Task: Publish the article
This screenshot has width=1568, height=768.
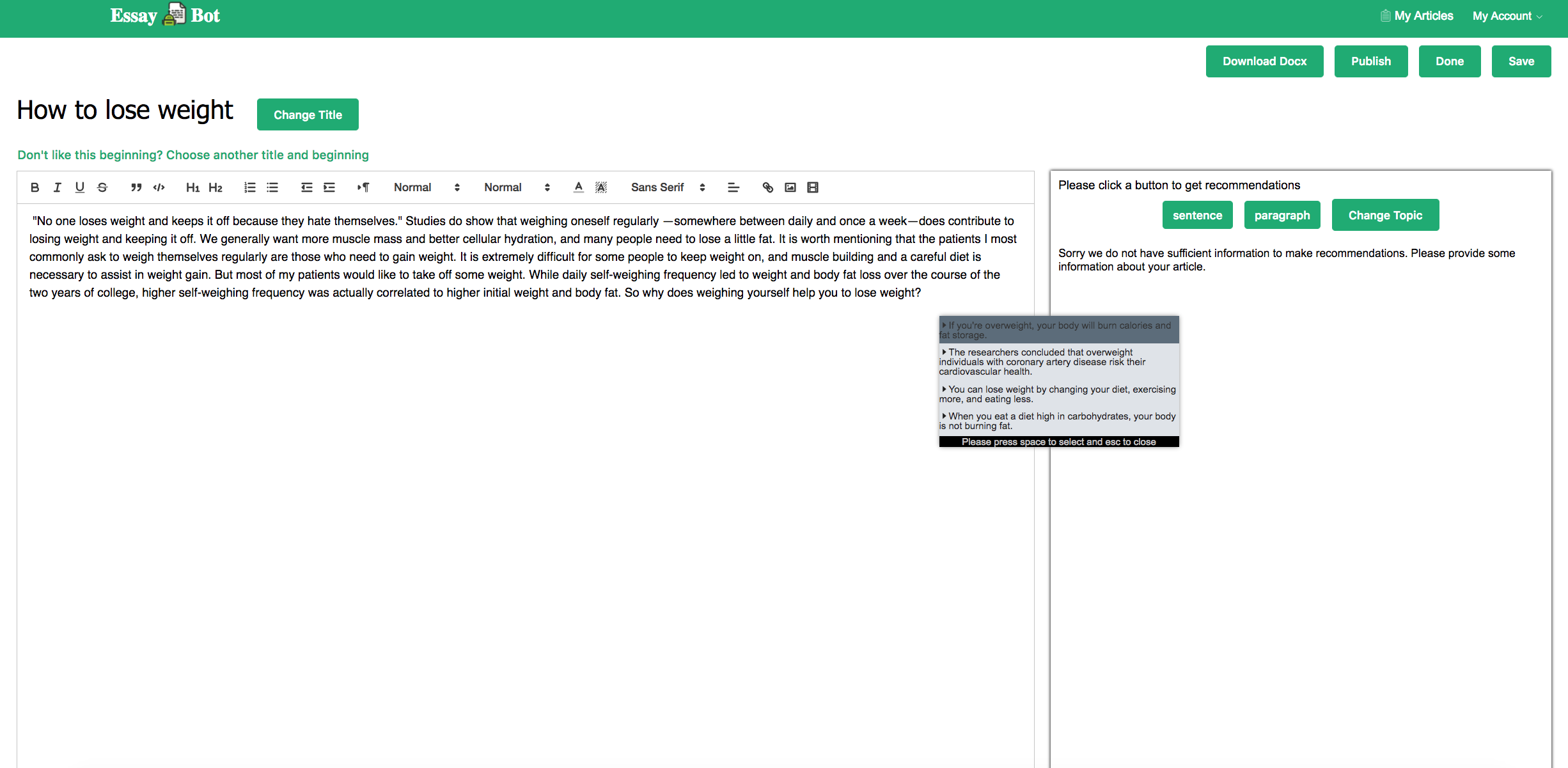Action: point(1371,61)
